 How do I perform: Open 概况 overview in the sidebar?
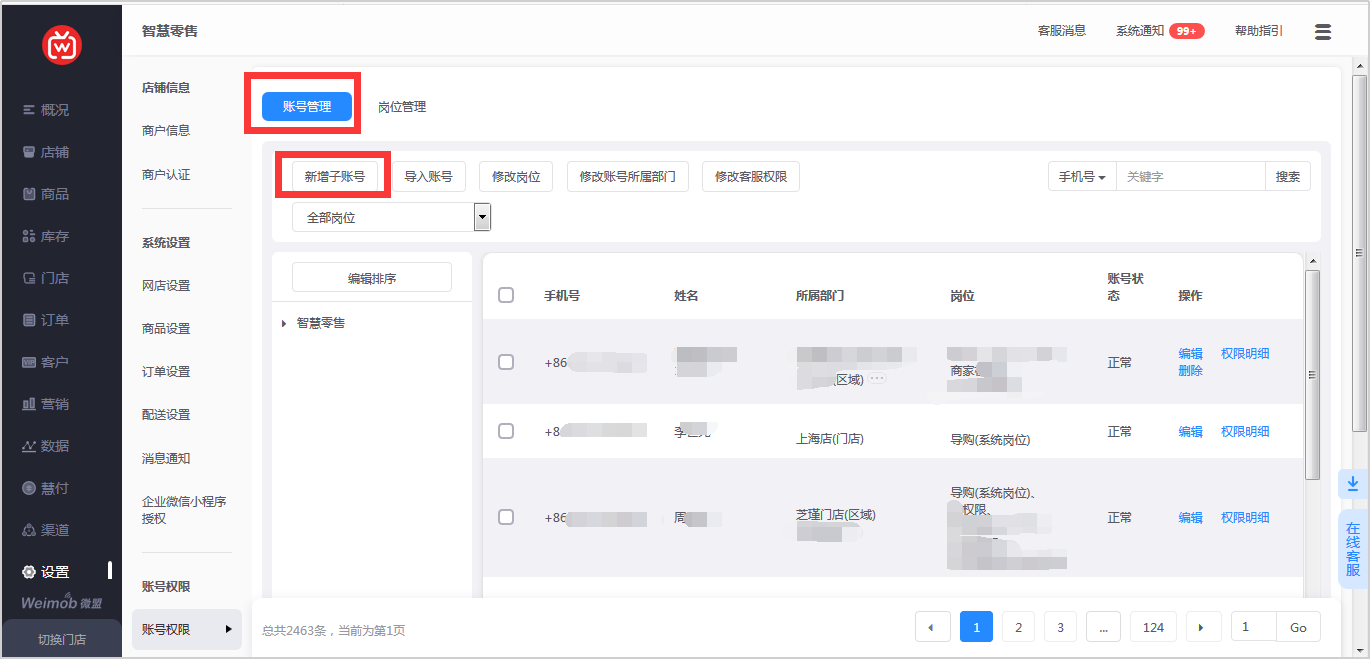pos(46,110)
